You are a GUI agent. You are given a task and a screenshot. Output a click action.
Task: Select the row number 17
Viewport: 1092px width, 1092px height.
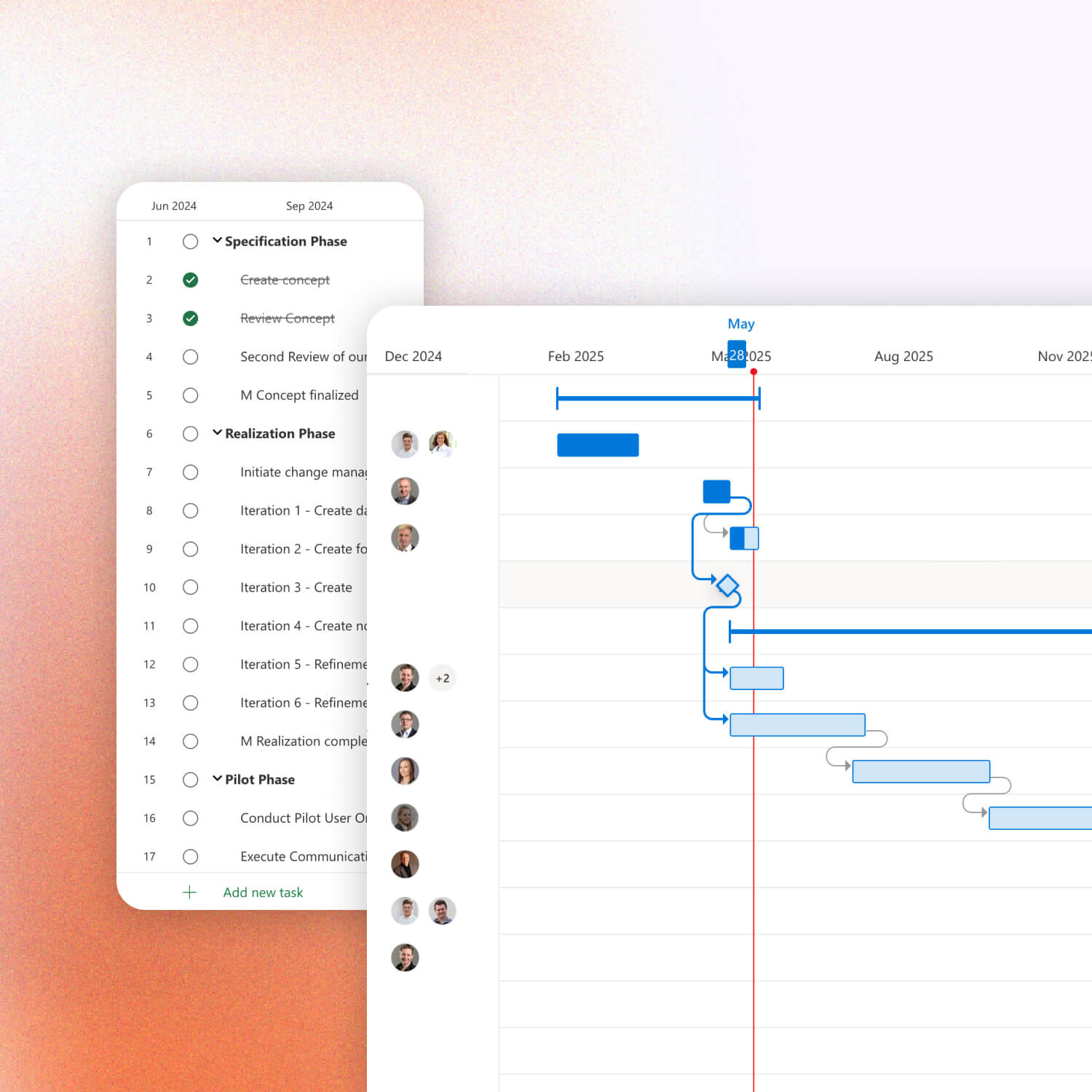click(x=149, y=857)
